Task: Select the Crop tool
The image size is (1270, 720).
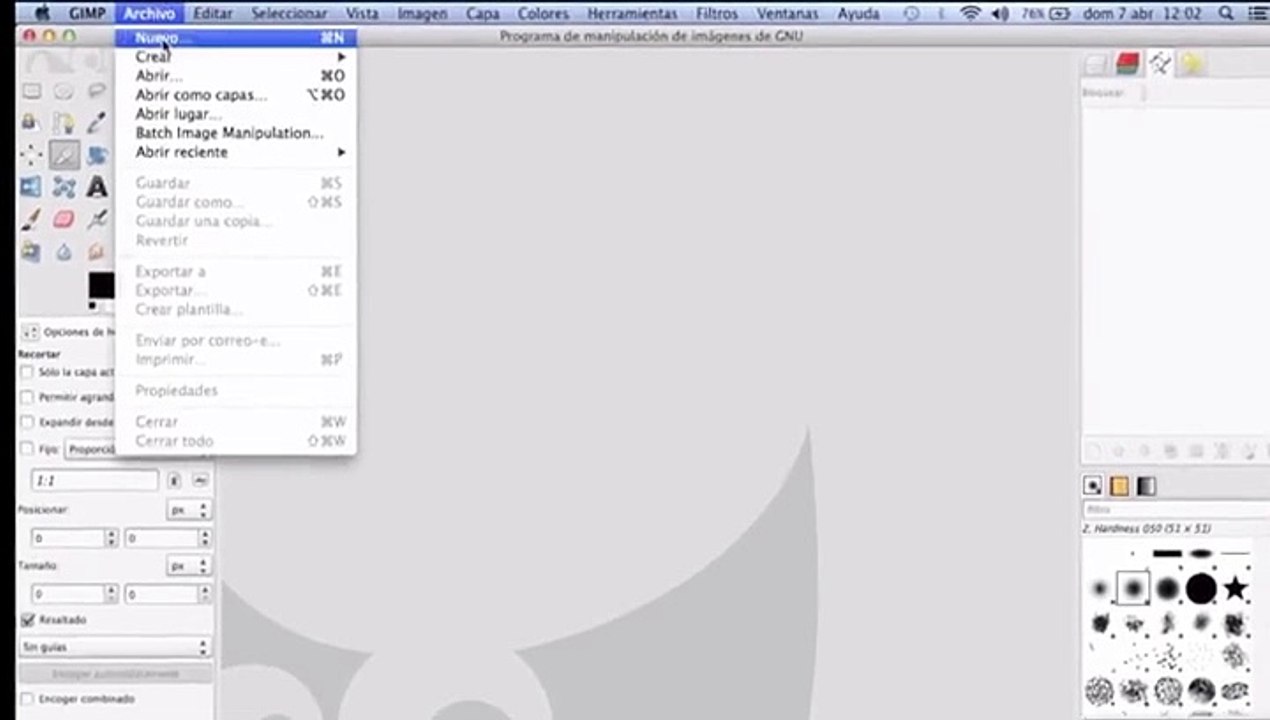Action: 64,155
